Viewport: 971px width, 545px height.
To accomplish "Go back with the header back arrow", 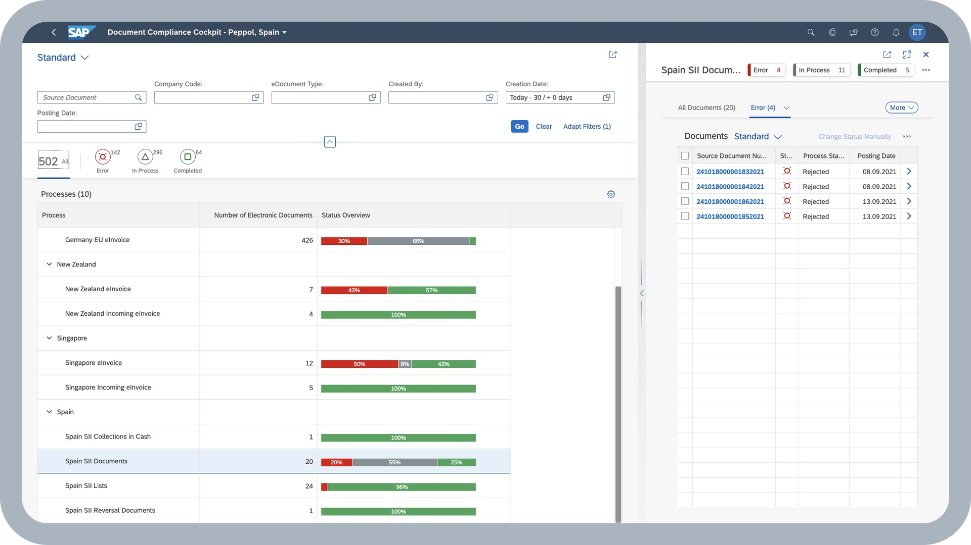I will tap(54, 32).
